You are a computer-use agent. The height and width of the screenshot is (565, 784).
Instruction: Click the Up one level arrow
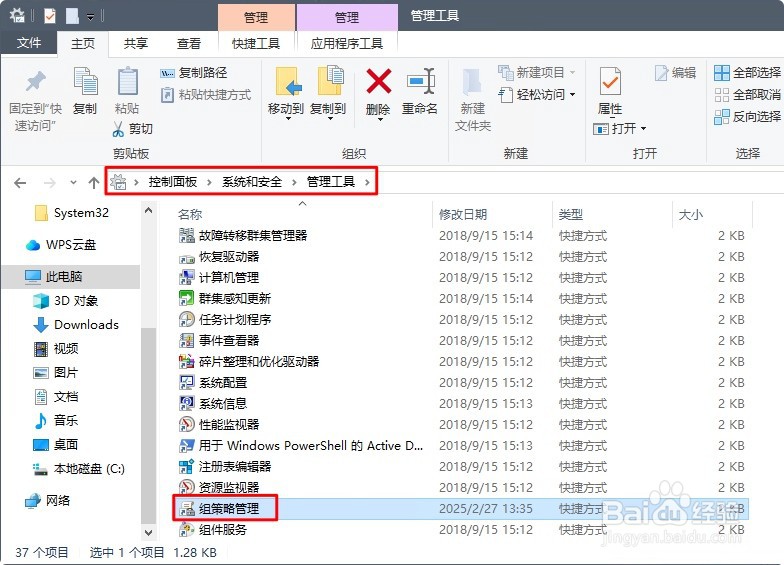[94, 182]
